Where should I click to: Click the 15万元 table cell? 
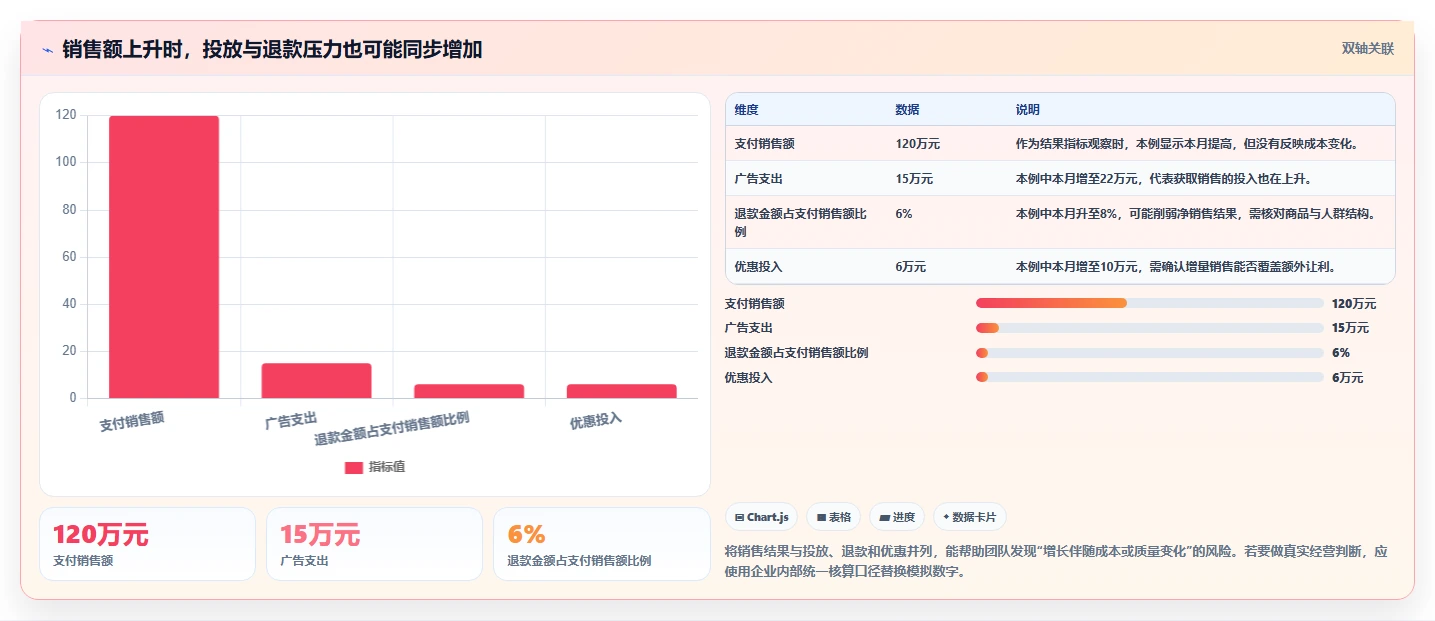click(x=914, y=179)
